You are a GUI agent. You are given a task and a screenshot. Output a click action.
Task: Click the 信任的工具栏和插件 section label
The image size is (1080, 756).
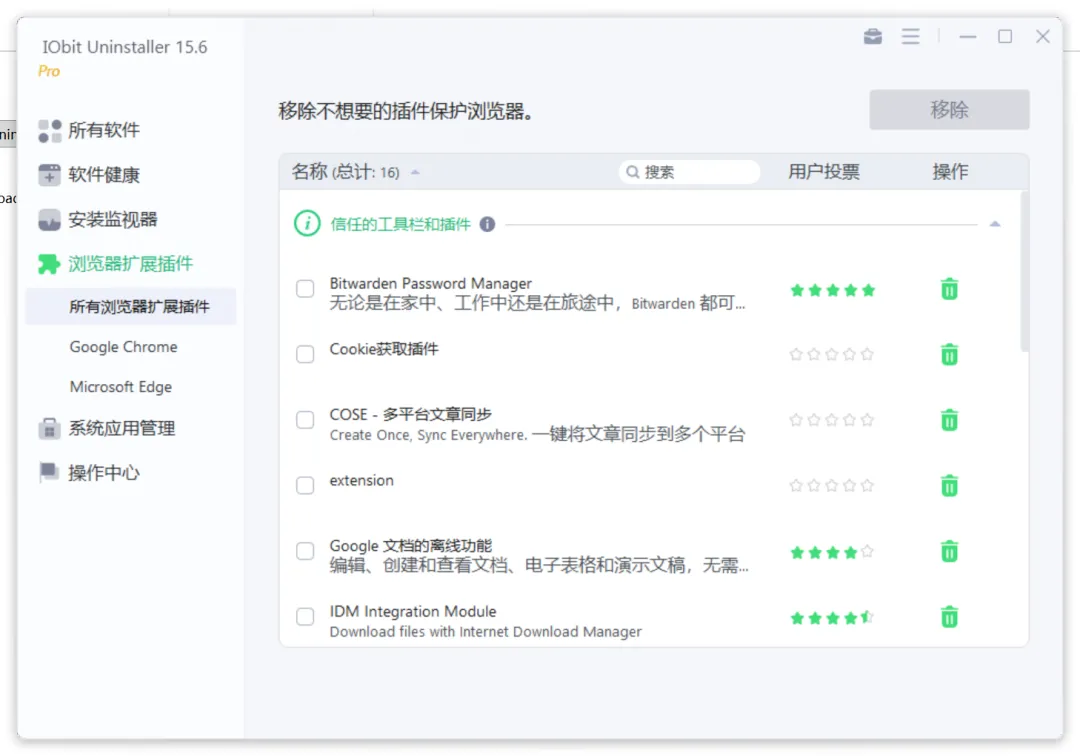(x=400, y=224)
